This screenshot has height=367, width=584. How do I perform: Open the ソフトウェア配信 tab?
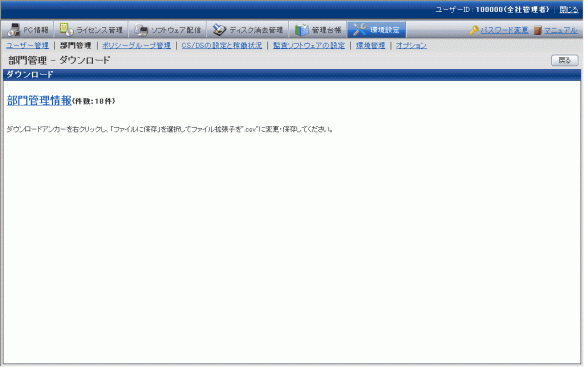point(168,30)
